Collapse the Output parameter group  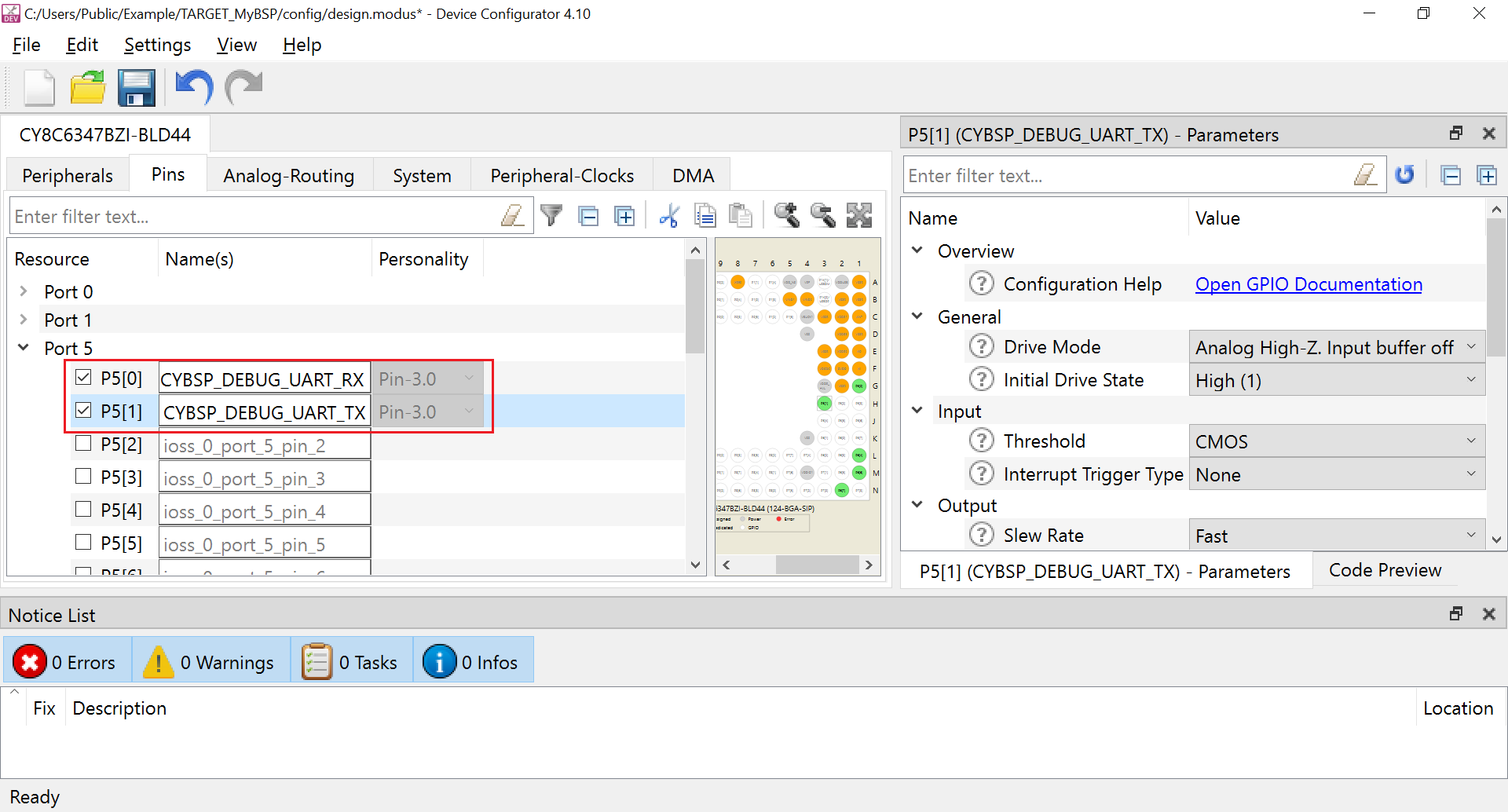pyautogui.click(x=917, y=505)
